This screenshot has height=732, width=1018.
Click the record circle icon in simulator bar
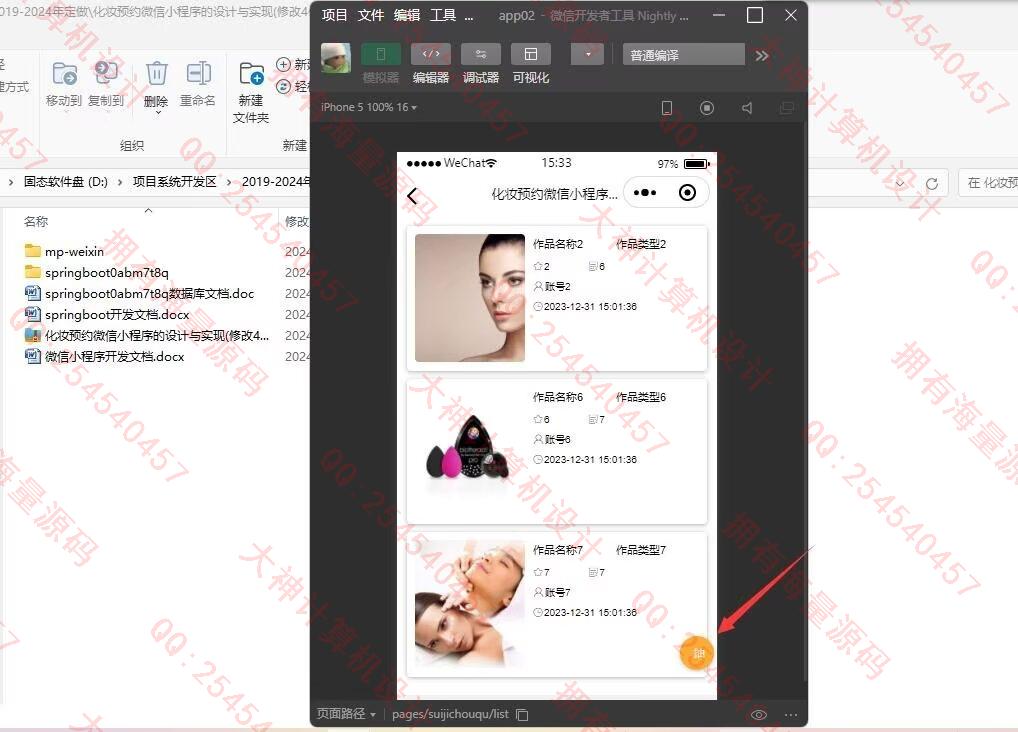[x=707, y=108]
